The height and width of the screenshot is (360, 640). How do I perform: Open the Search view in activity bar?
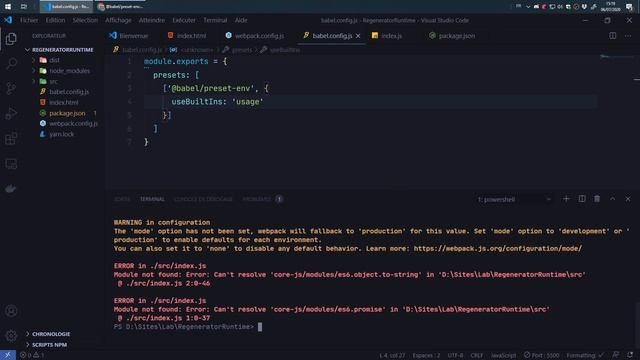tap(11, 63)
